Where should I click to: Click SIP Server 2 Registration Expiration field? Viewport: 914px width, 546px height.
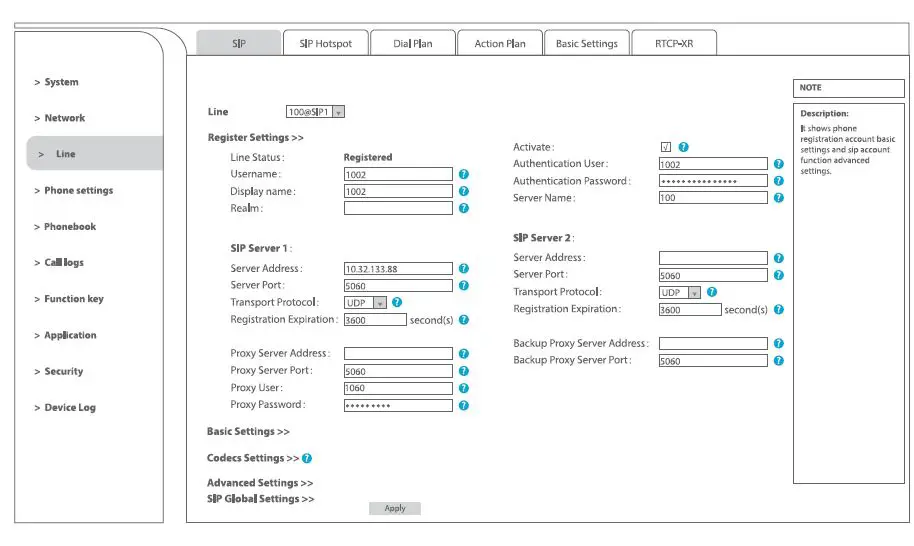(690, 309)
